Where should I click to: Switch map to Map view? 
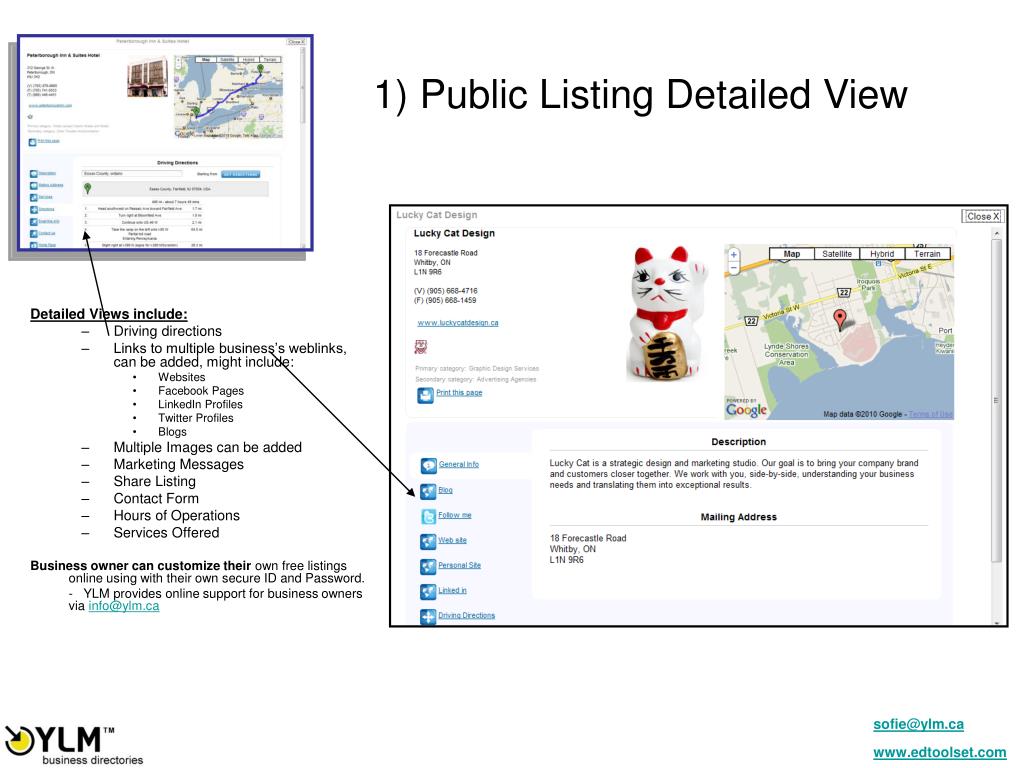click(x=792, y=254)
